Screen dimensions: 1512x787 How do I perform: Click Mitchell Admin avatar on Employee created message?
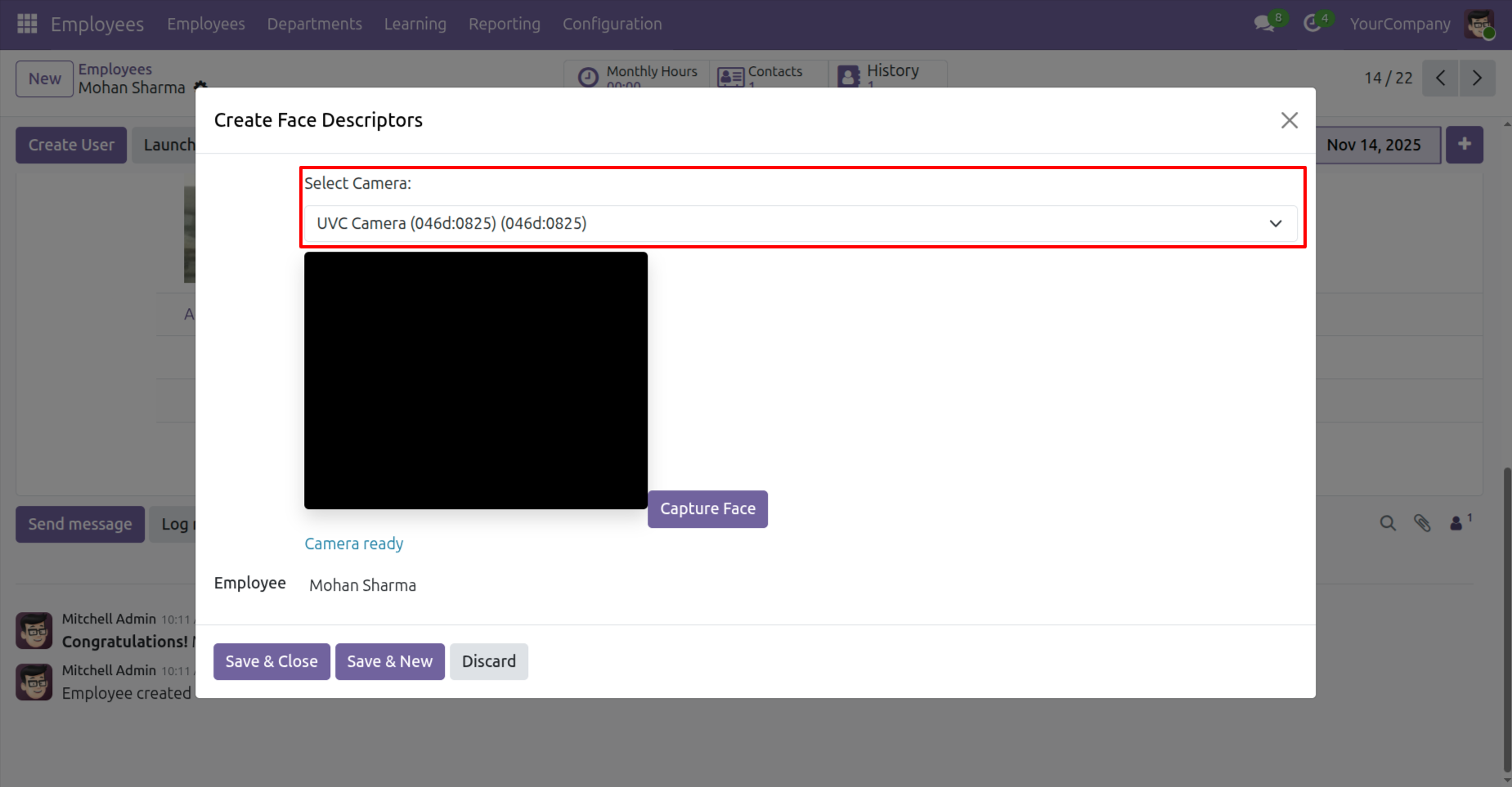[x=34, y=682]
